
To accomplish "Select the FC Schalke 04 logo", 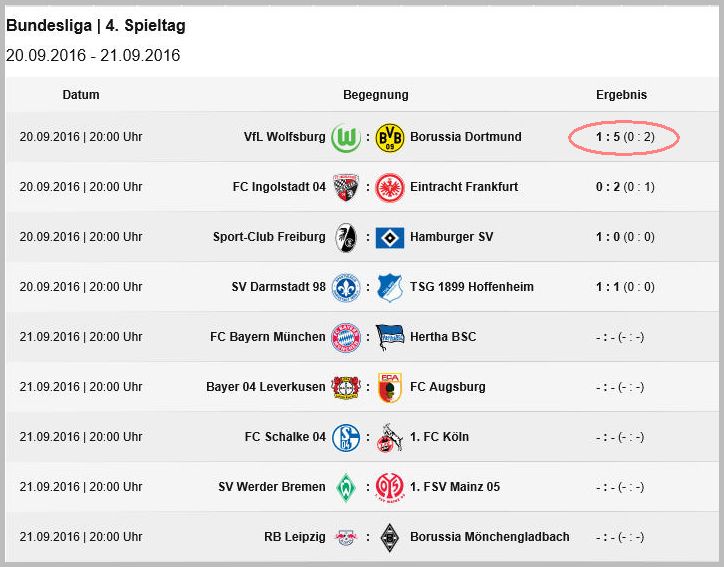I will [346, 438].
